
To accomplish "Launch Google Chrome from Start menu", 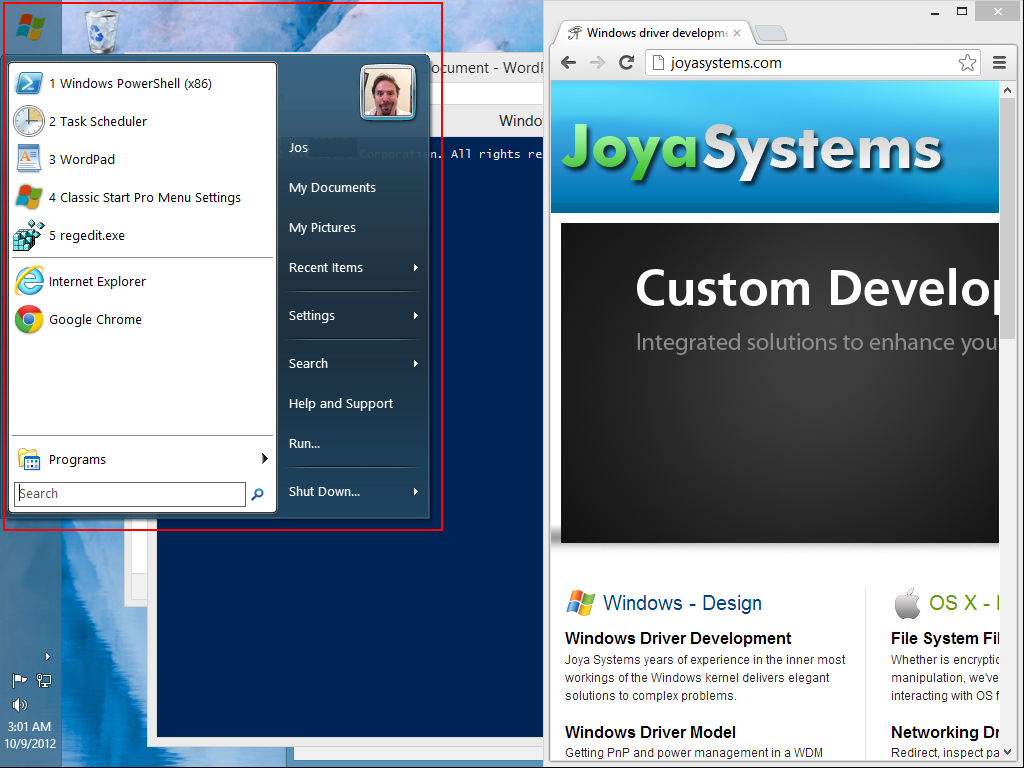I will point(95,320).
